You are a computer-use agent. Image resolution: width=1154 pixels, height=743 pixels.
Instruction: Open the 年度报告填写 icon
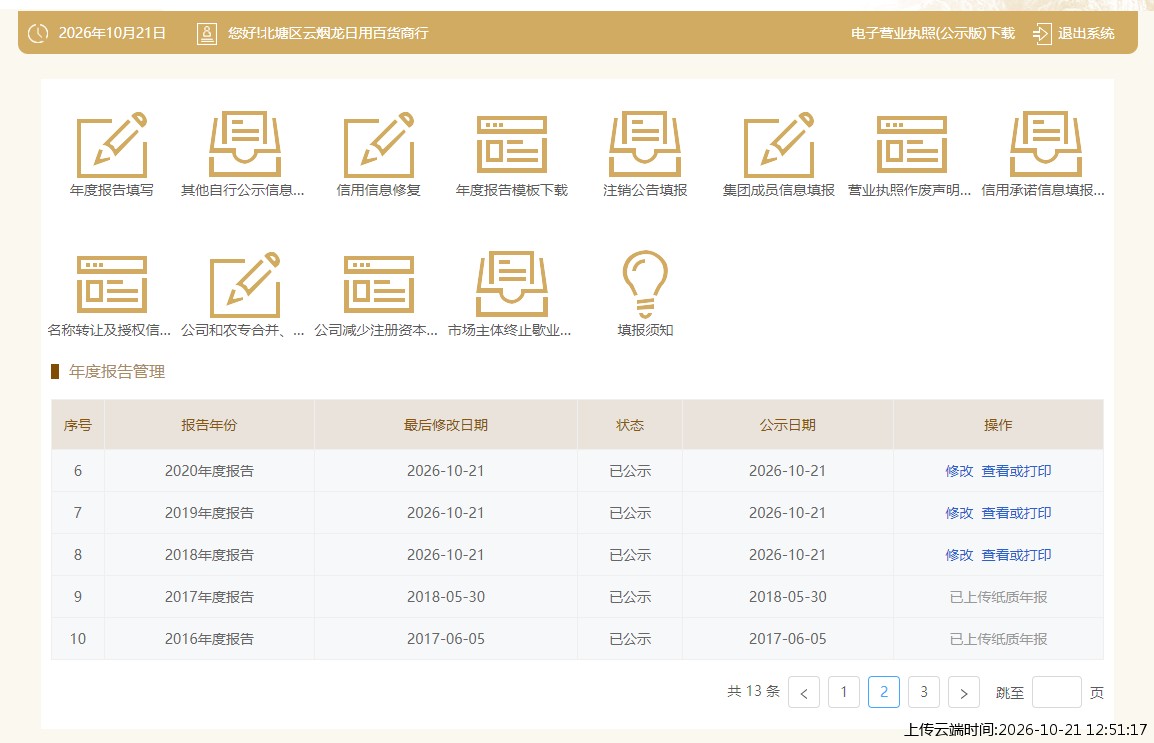(x=112, y=145)
